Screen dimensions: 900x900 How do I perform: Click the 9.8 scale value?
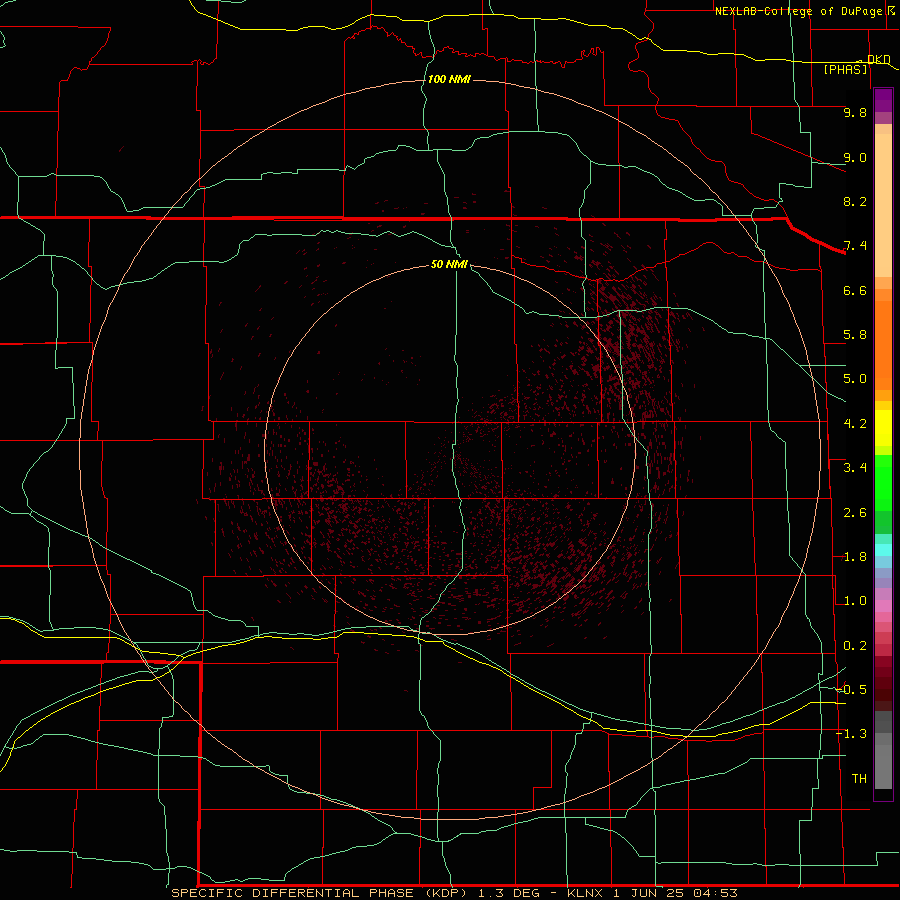tap(855, 112)
